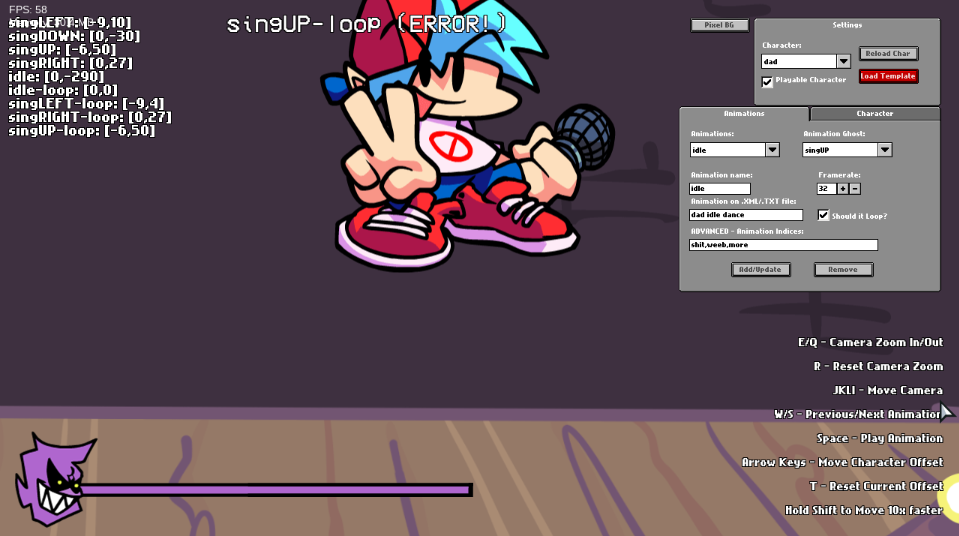Click the singDOWN: [0,-30] offset text
The width and height of the screenshot is (959, 536).
74,36
